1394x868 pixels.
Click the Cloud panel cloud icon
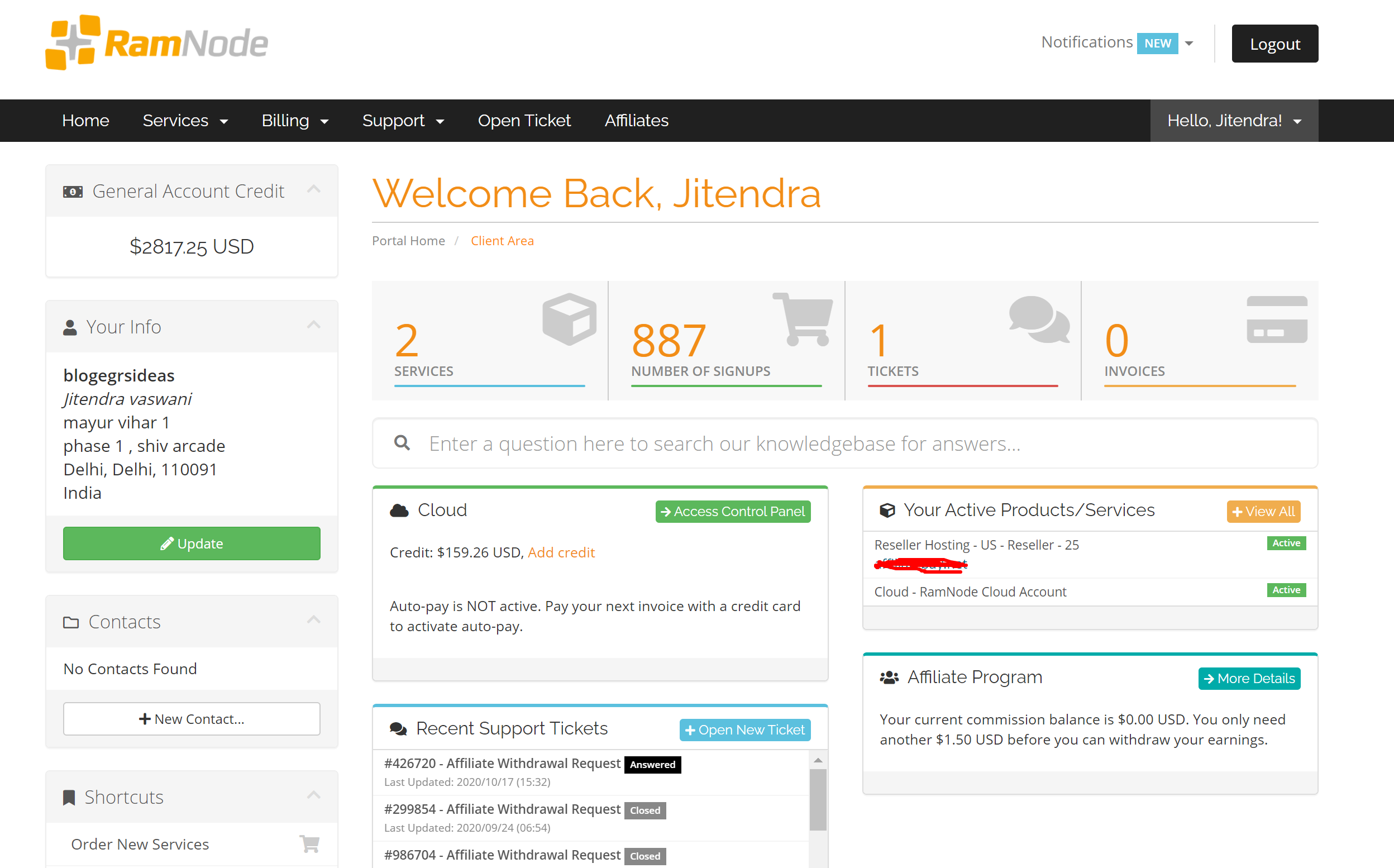(x=399, y=511)
